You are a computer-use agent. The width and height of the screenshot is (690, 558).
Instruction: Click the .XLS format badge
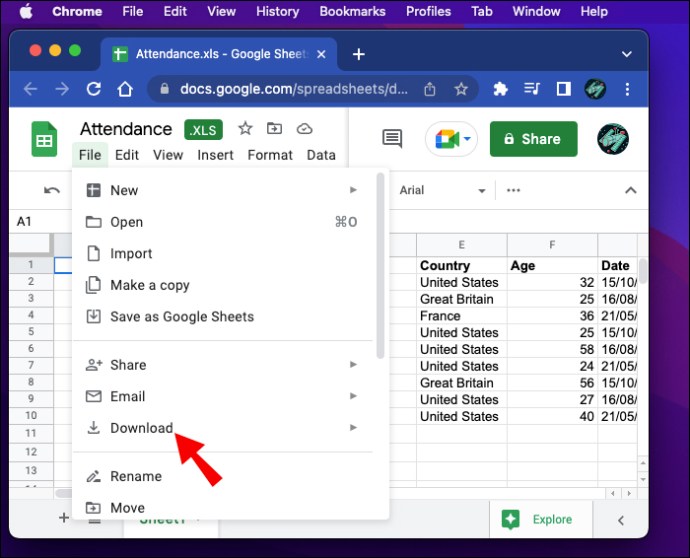coord(203,130)
